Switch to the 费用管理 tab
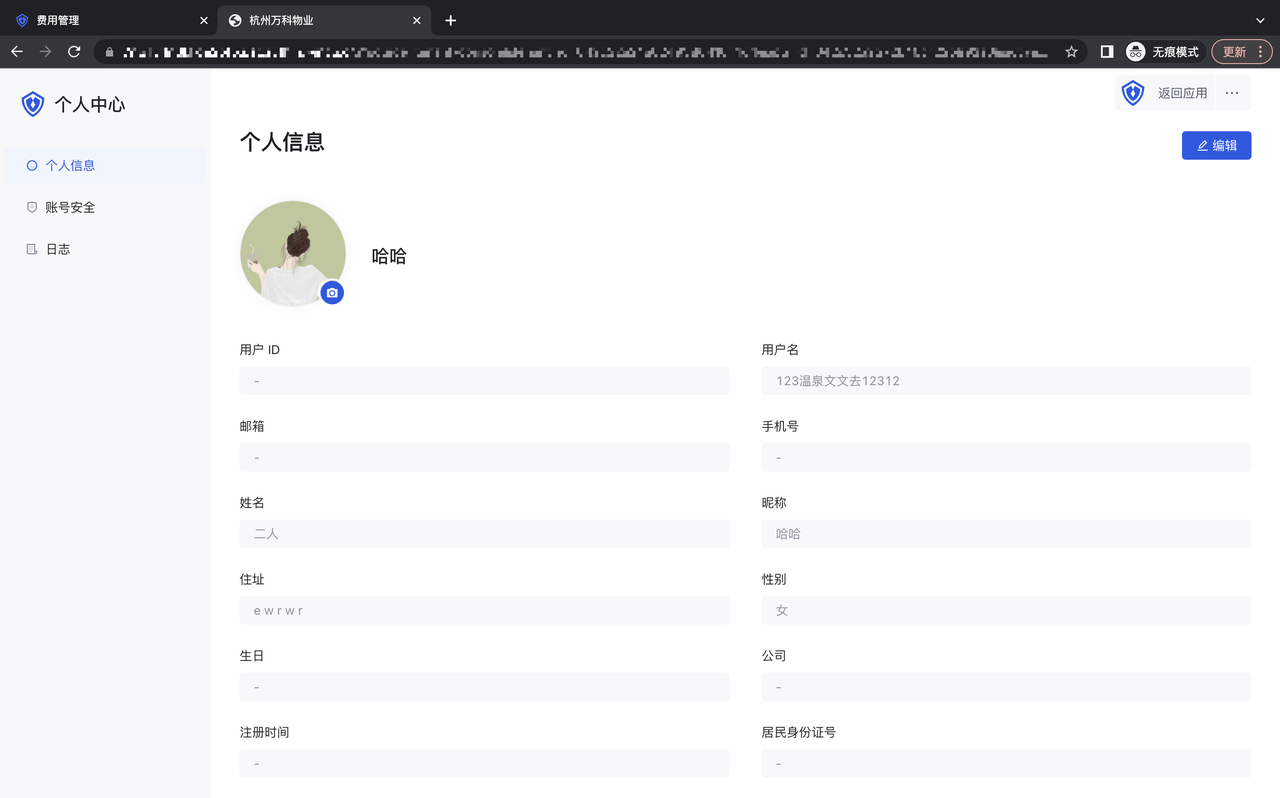The height and width of the screenshot is (798, 1280). click(100, 20)
